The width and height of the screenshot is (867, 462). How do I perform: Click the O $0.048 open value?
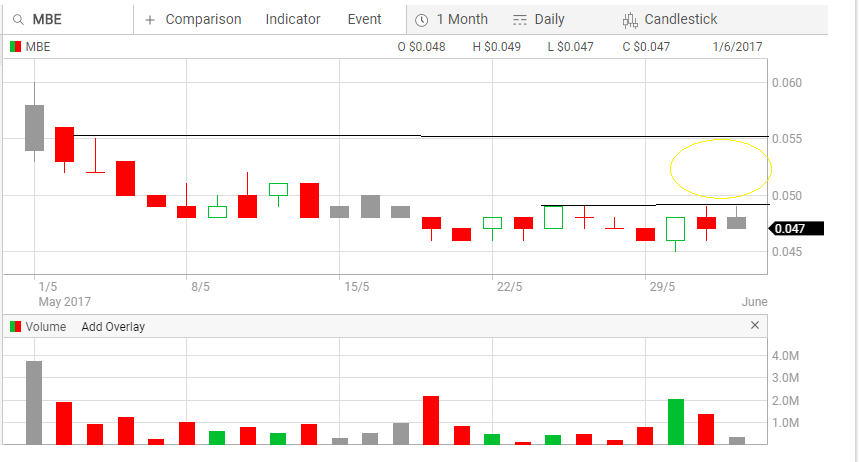(421, 47)
